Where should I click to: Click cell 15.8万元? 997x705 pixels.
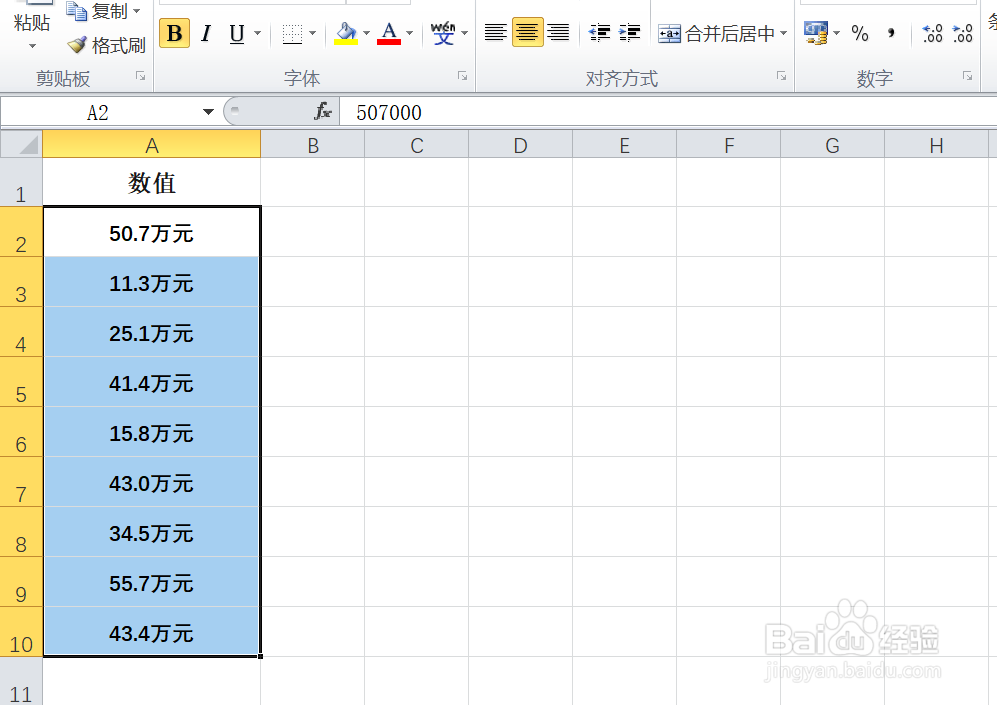(x=151, y=432)
